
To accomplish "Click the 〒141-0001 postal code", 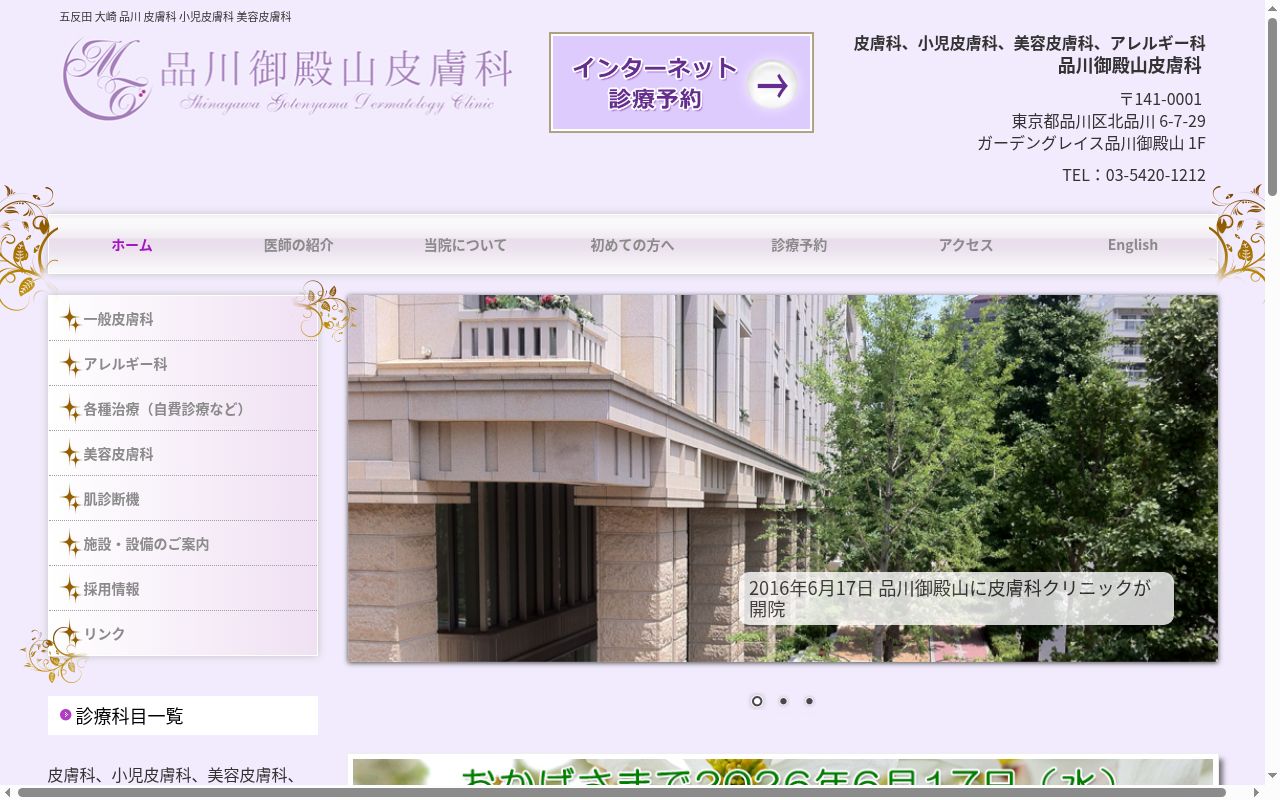I will (1161, 99).
